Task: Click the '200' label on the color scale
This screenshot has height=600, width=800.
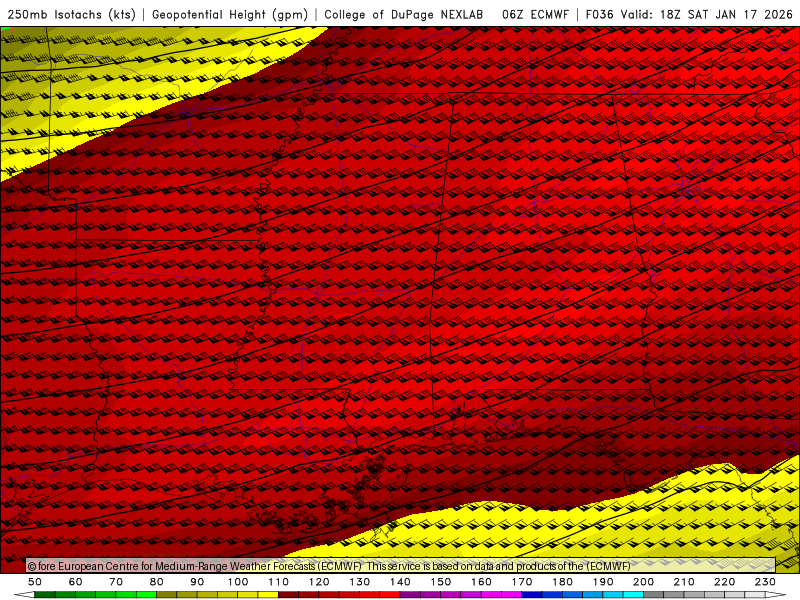Action: tap(643, 582)
